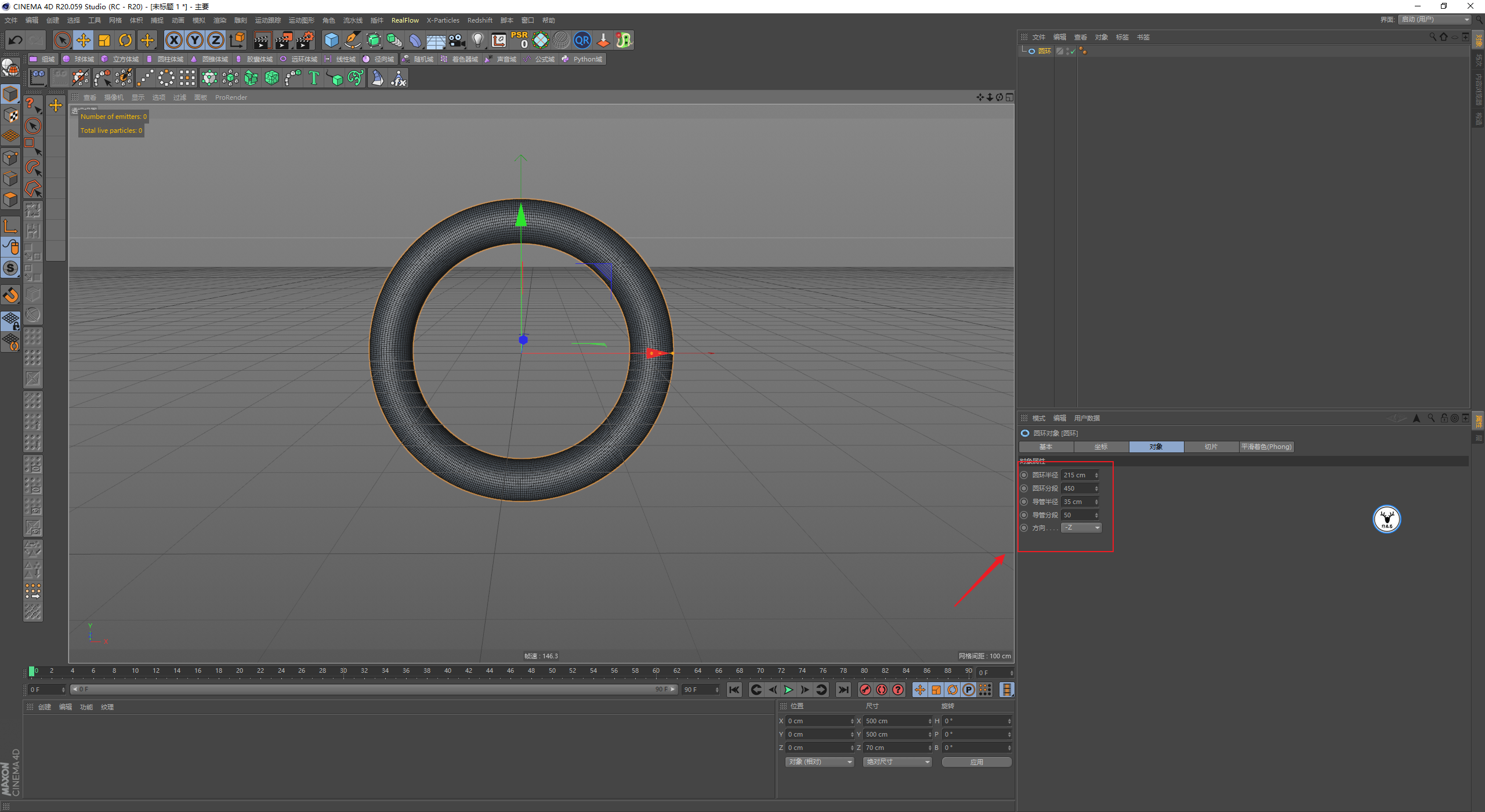Open the 对象 (相对) dropdown
This screenshot has width=1485, height=812.
pos(820,762)
